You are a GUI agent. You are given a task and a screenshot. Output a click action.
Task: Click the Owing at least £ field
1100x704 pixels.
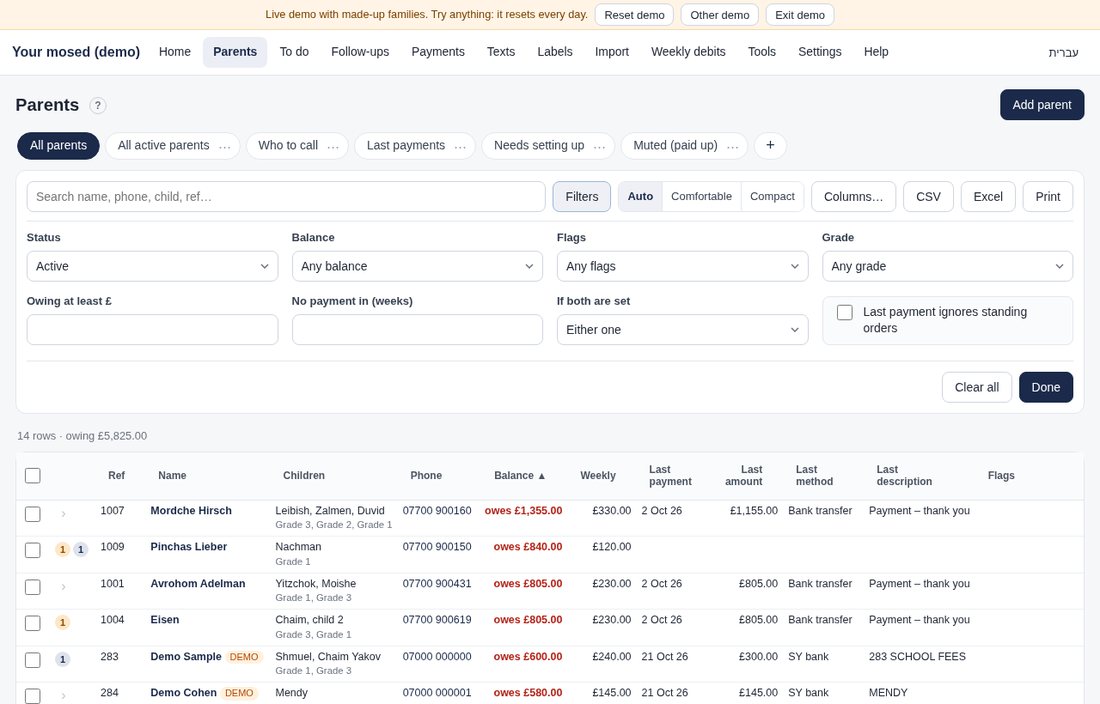coord(152,330)
